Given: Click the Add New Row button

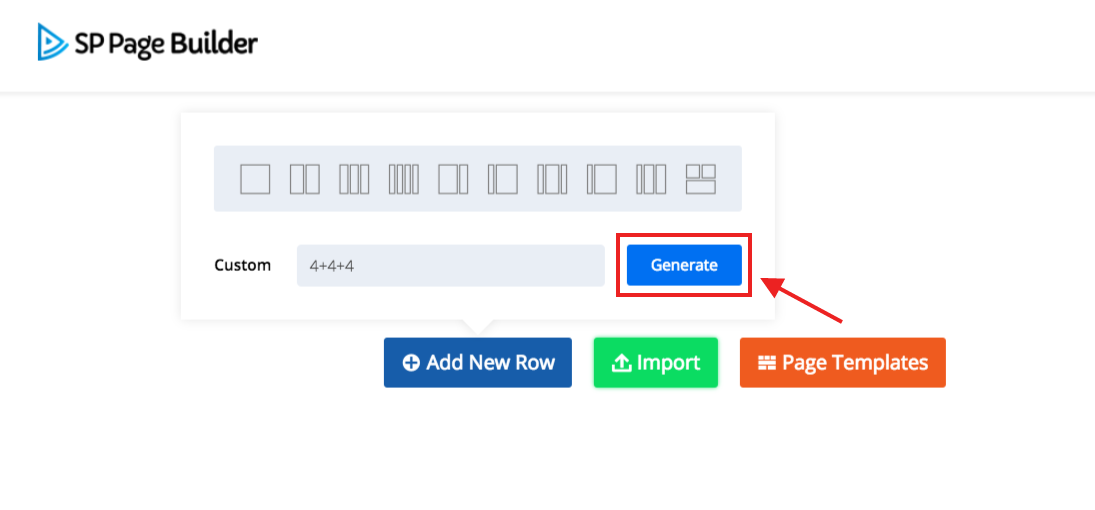Looking at the screenshot, I should 478,363.
